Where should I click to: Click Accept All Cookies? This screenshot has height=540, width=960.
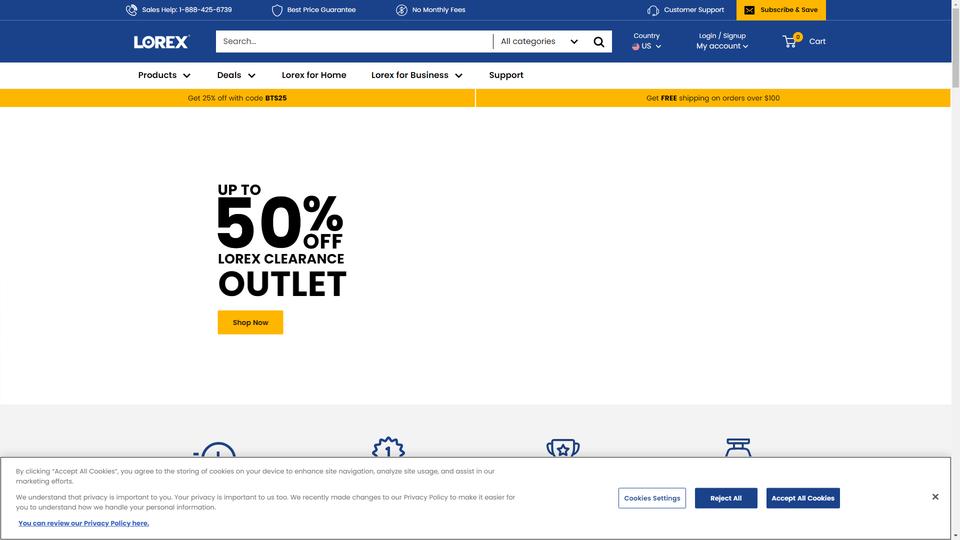[803, 498]
